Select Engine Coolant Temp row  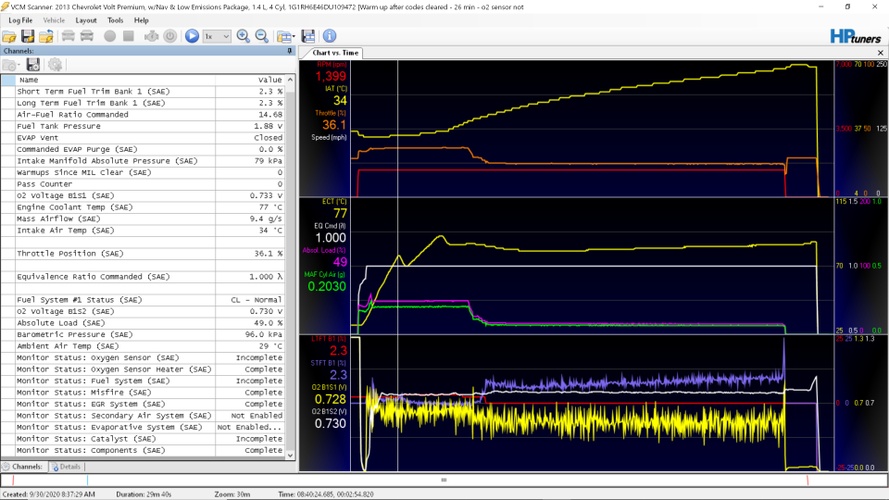point(143,207)
